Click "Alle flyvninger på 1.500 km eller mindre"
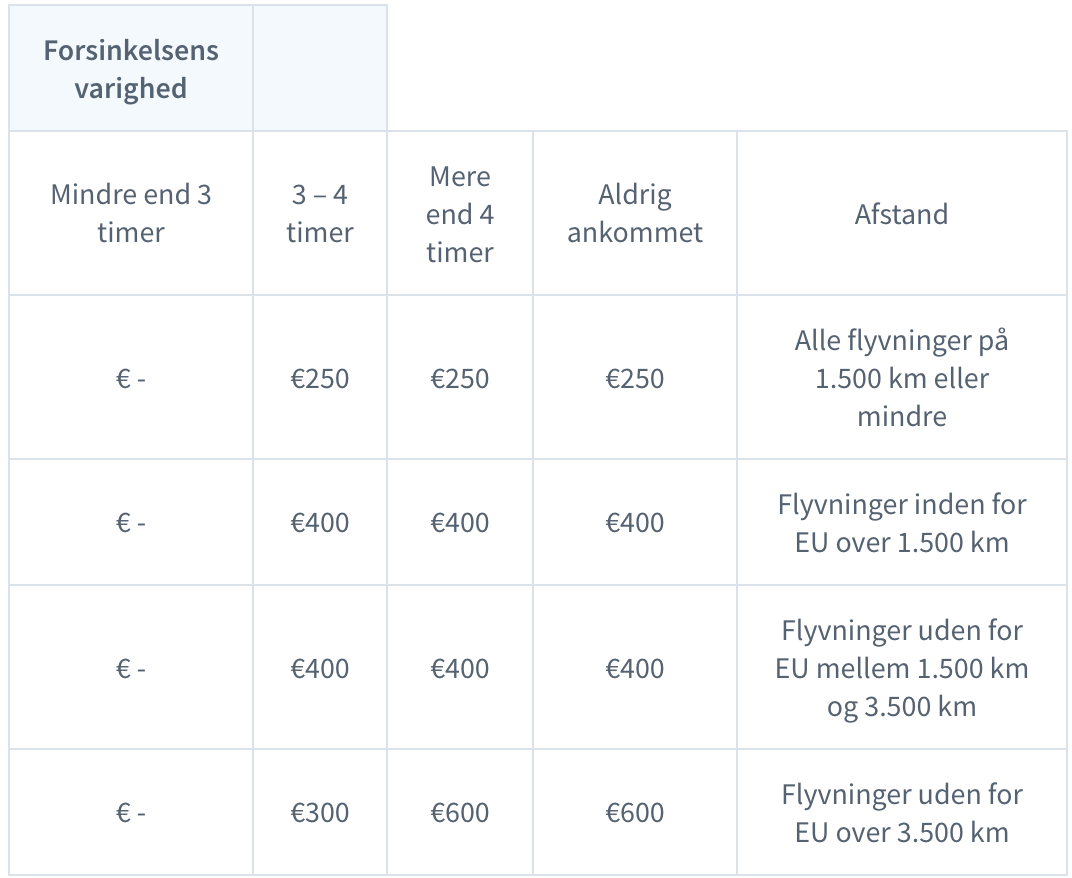The width and height of the screenshot is (1072, 878). point(901,378)
